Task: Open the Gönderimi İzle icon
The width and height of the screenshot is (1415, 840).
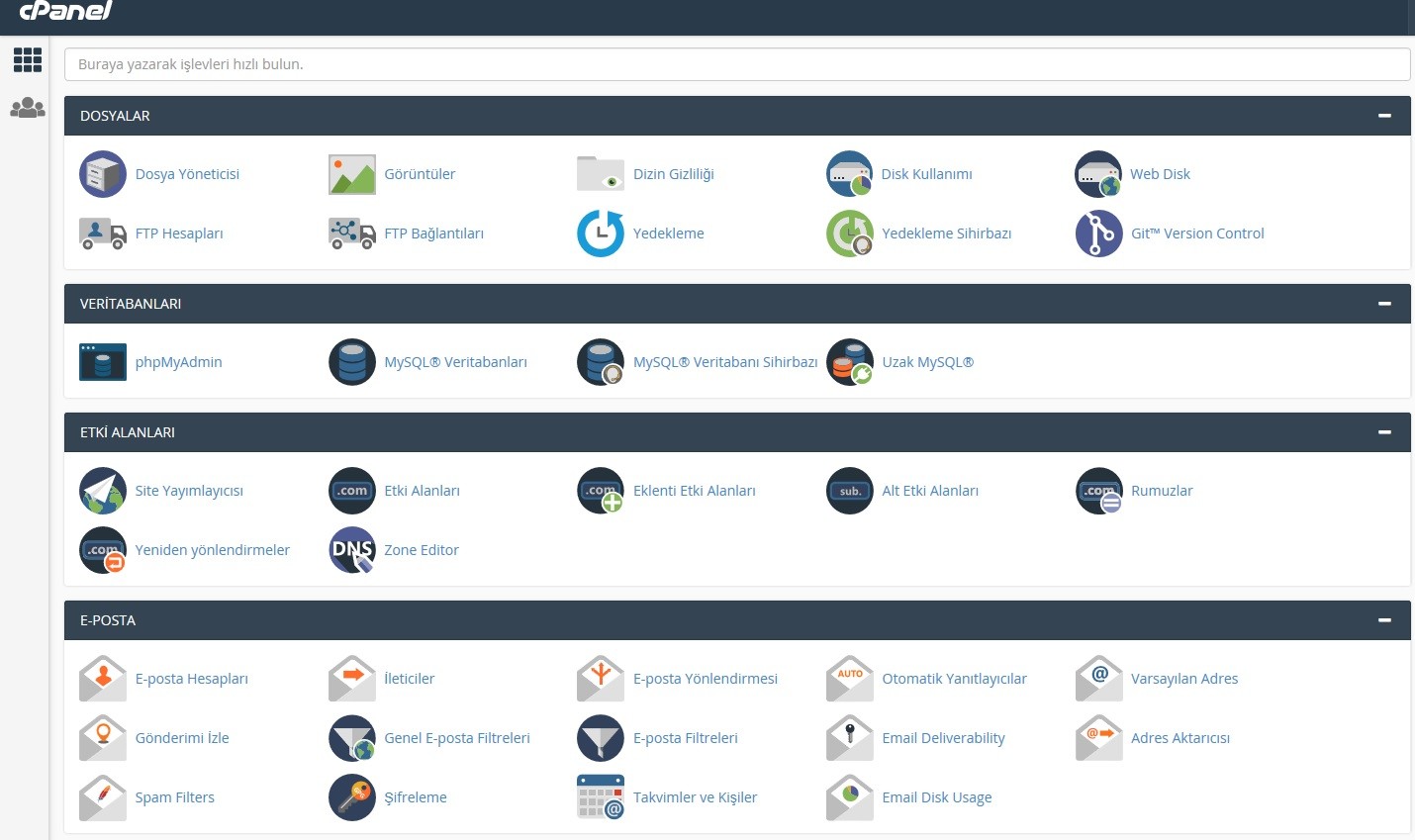Action: 103,738
